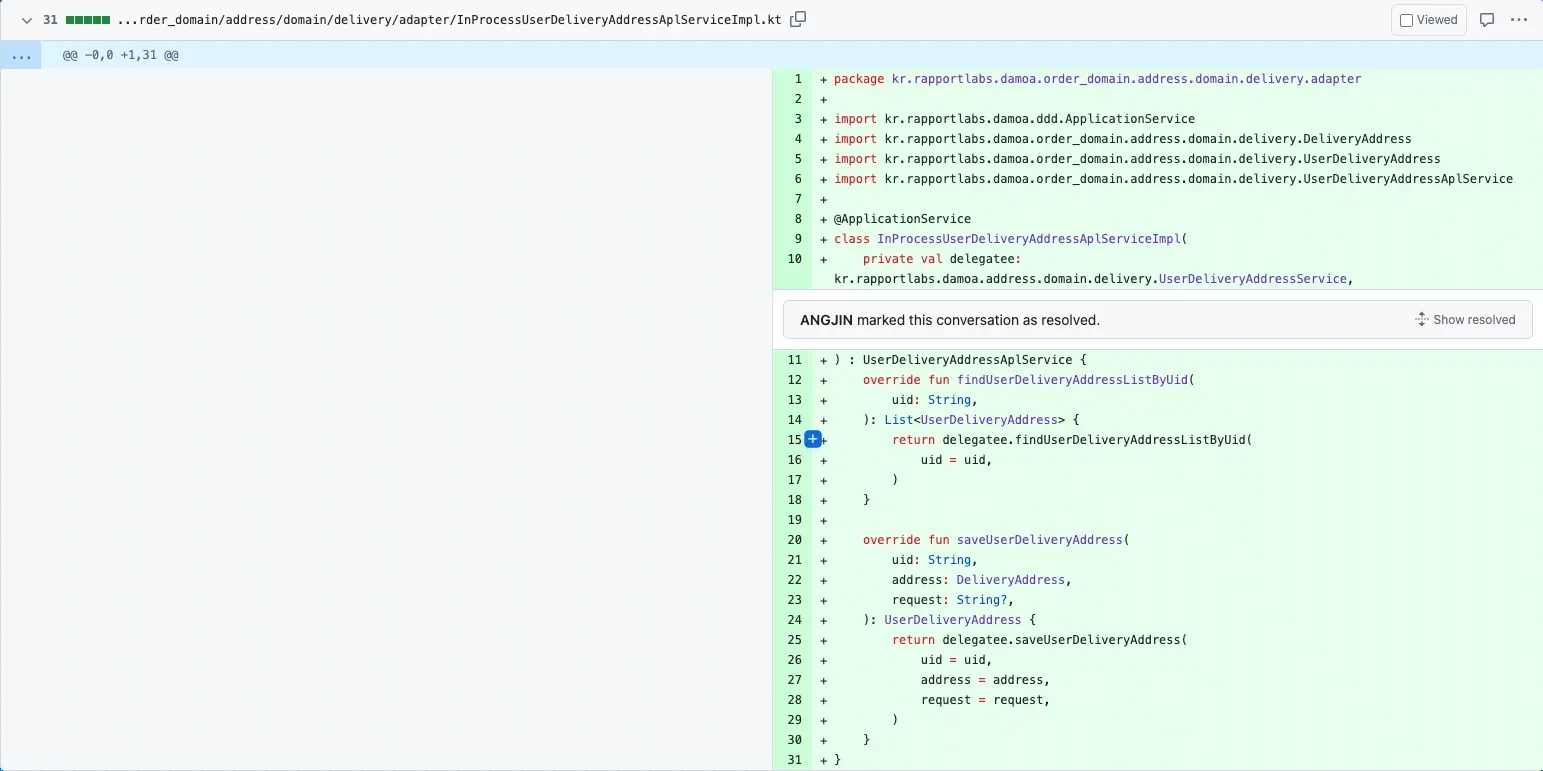Mark the file as Viewed
The width and height of the screenshot is (1543, 771).
click(x=1428, y=20)
